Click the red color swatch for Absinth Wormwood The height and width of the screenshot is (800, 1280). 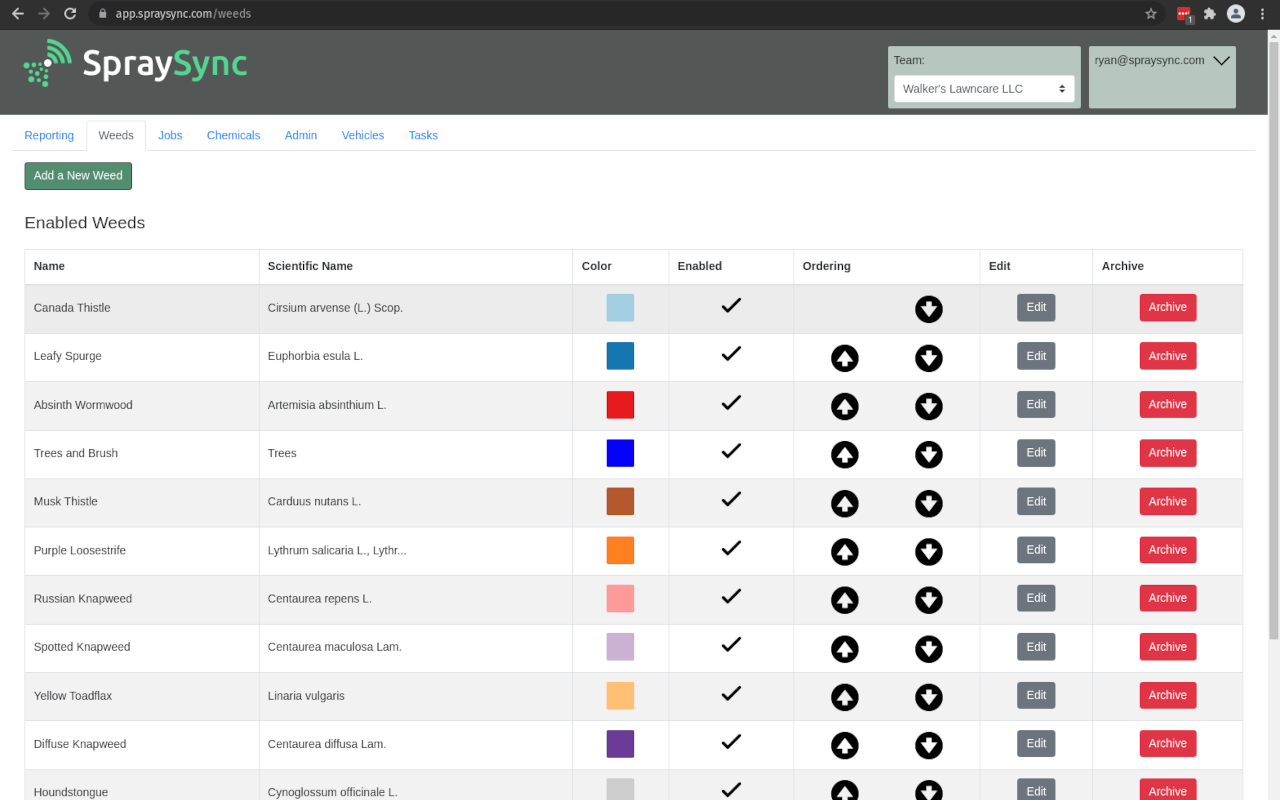620,404
